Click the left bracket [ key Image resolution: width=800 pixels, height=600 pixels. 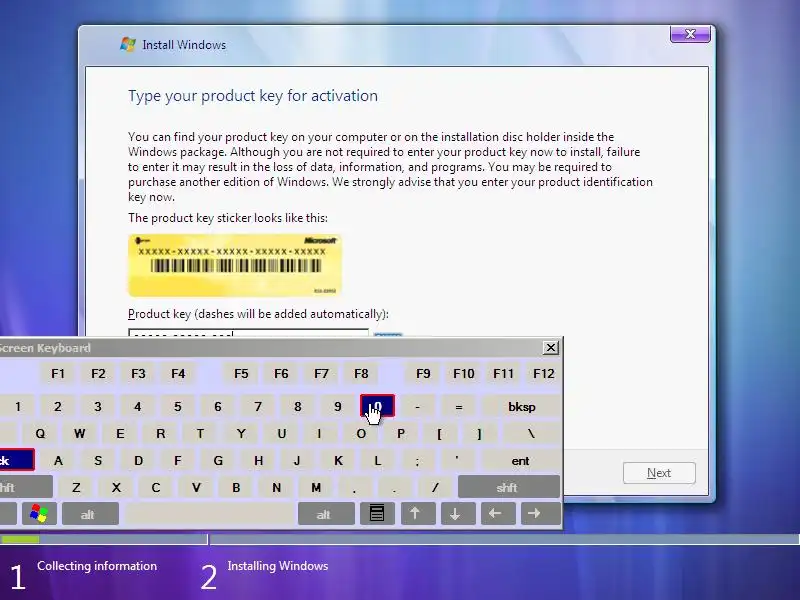tap(439, 434)
